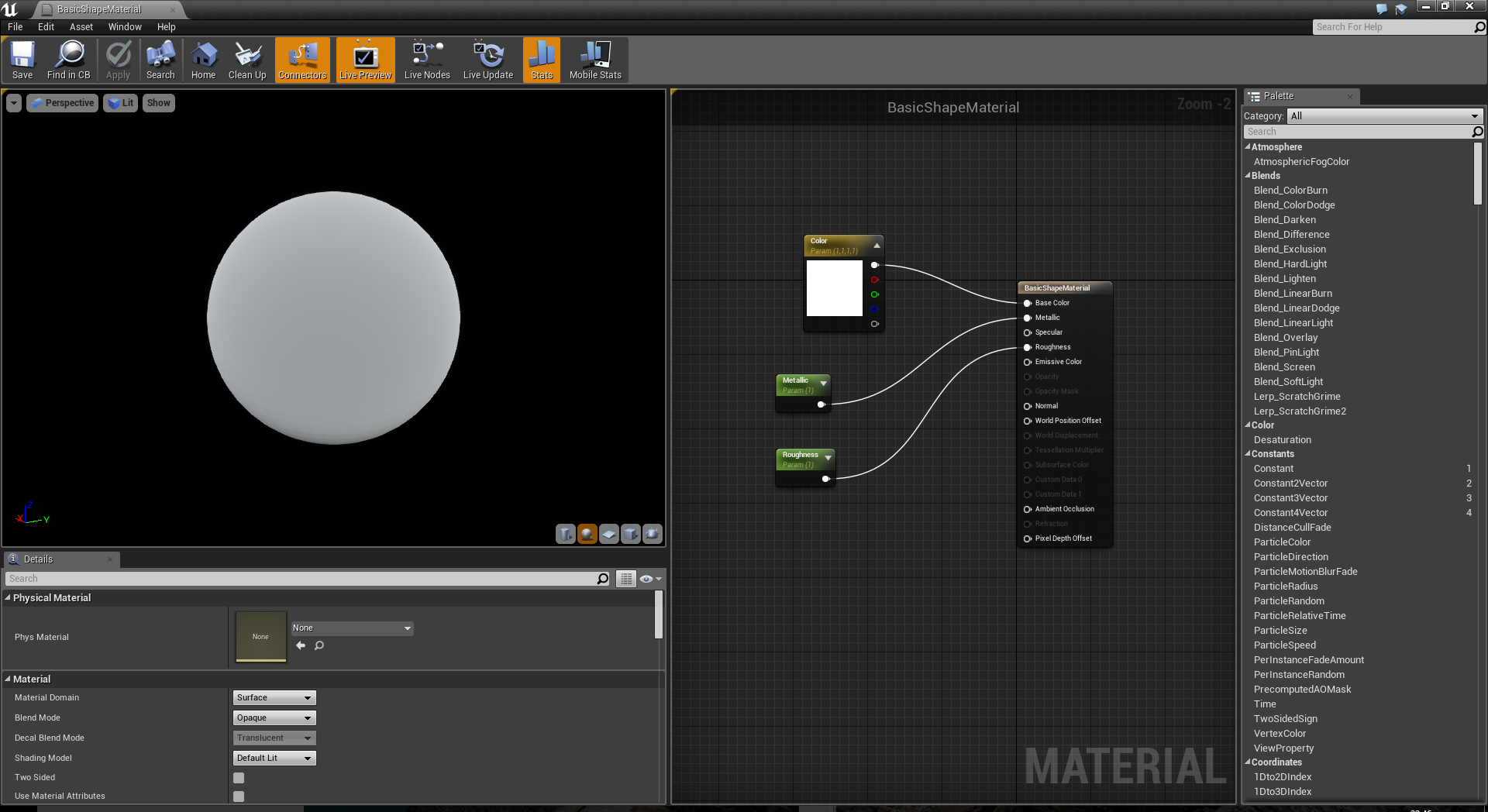Toggle Mobile Stats in toolbar
This screenshot has height=812, width=1488.
coord(595,60)
